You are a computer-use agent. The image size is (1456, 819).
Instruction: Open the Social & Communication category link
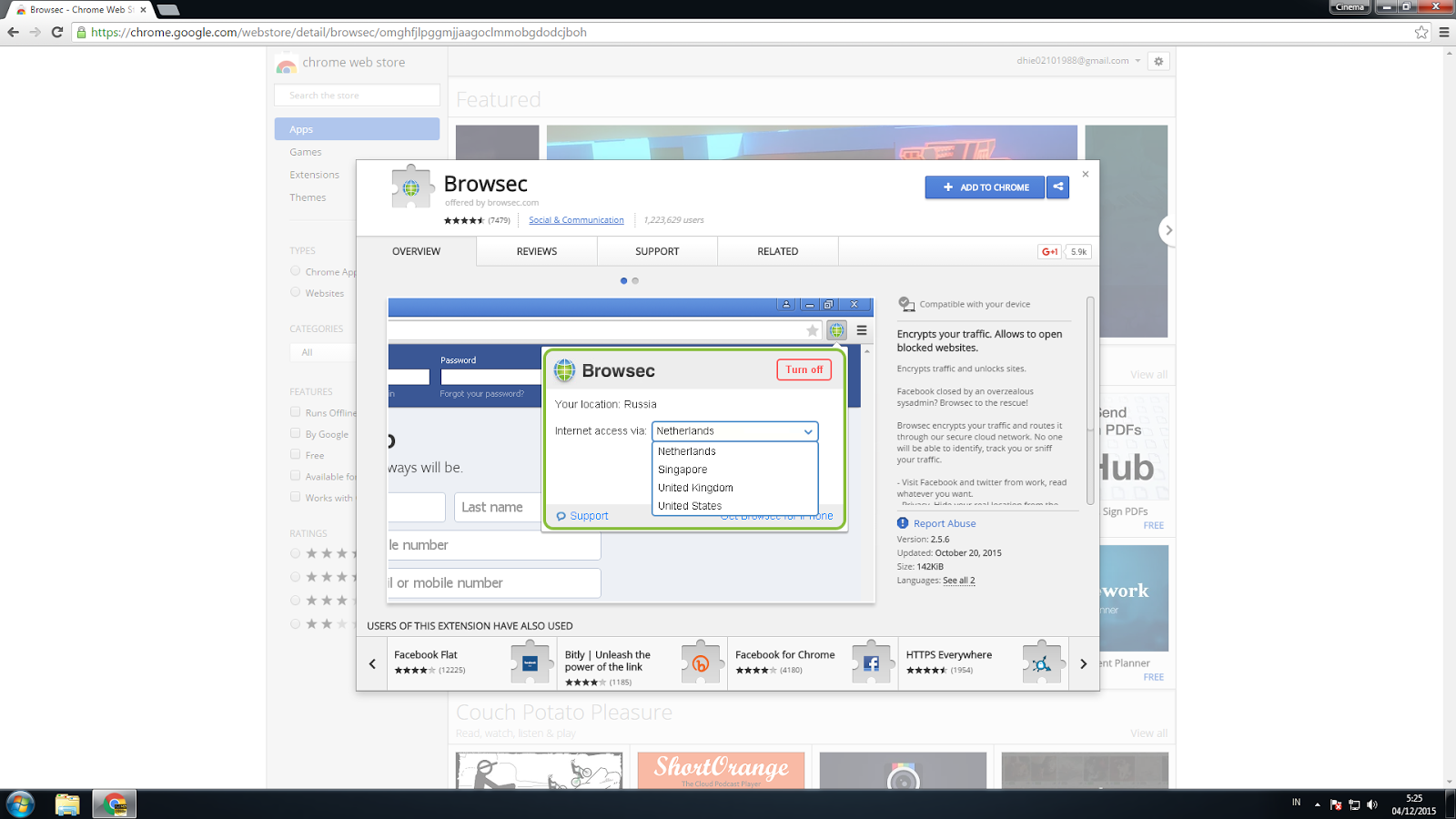coord(576,220)
